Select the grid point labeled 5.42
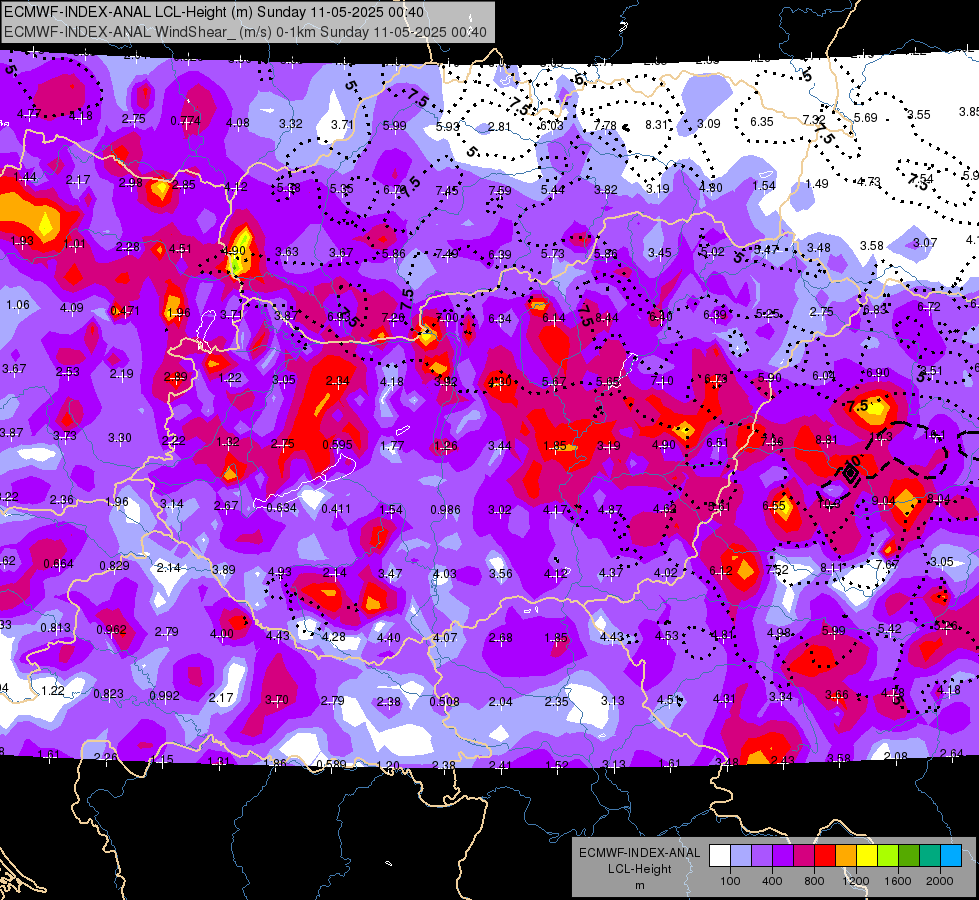 [889, 628]
